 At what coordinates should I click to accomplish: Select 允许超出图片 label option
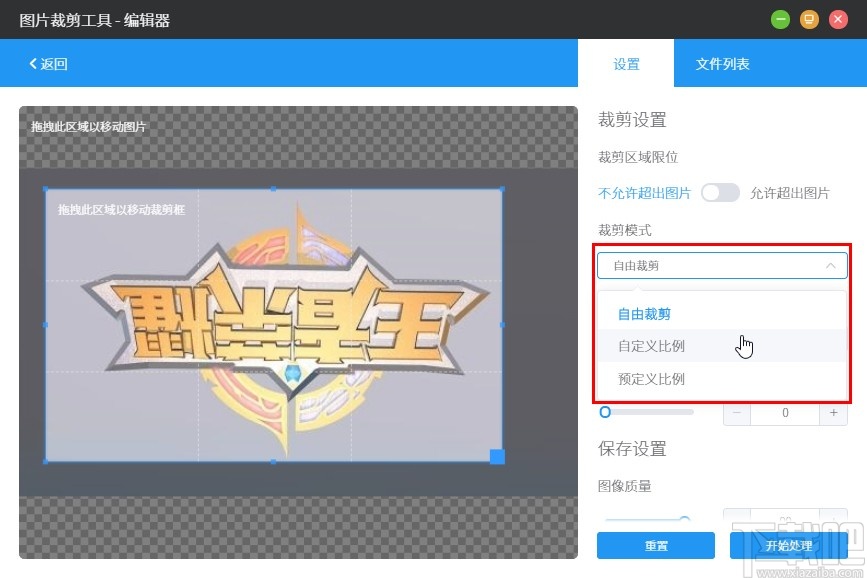point(790,193)
